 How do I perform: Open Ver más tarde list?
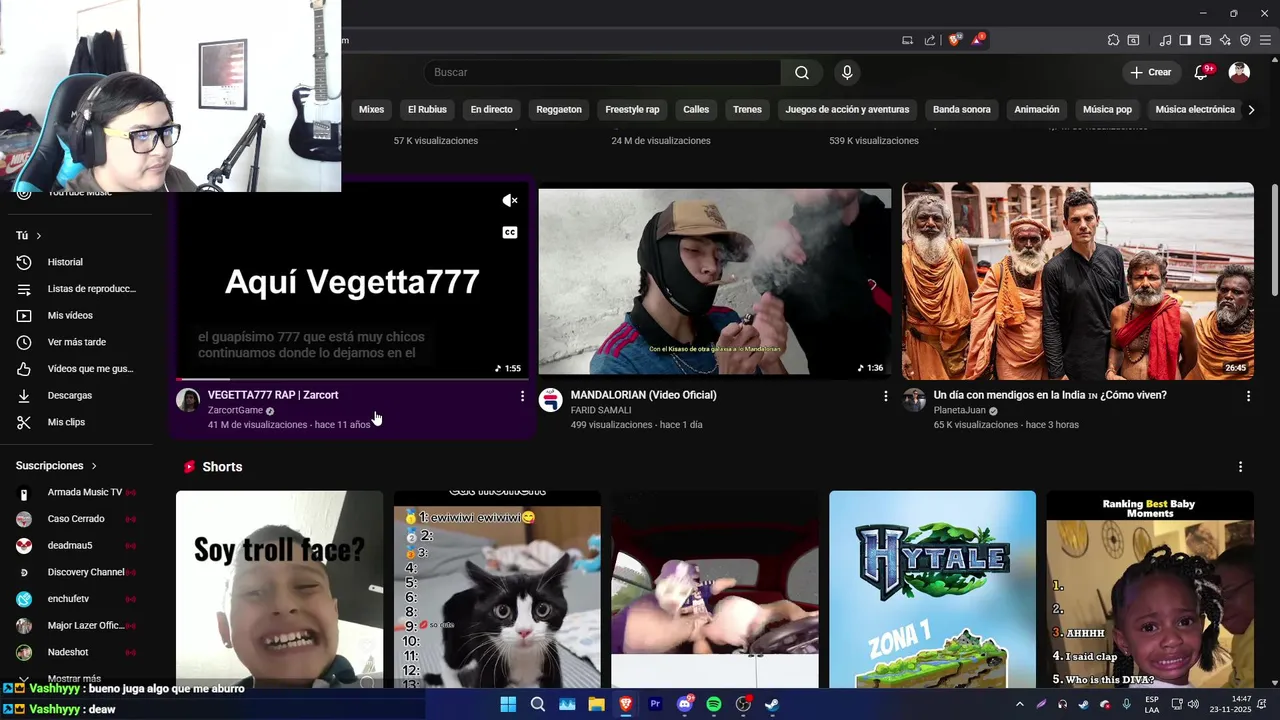tap(76, 342)
